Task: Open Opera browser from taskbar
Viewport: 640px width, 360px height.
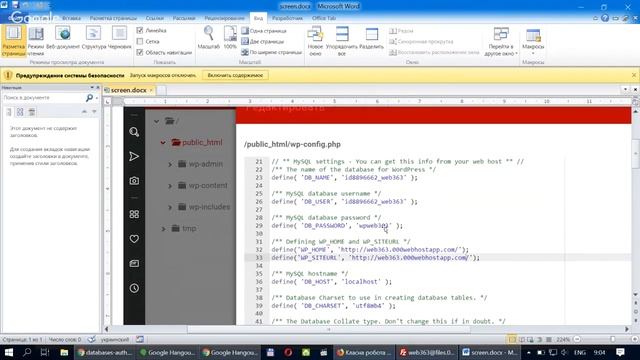Action: click(x=288, y=352)
